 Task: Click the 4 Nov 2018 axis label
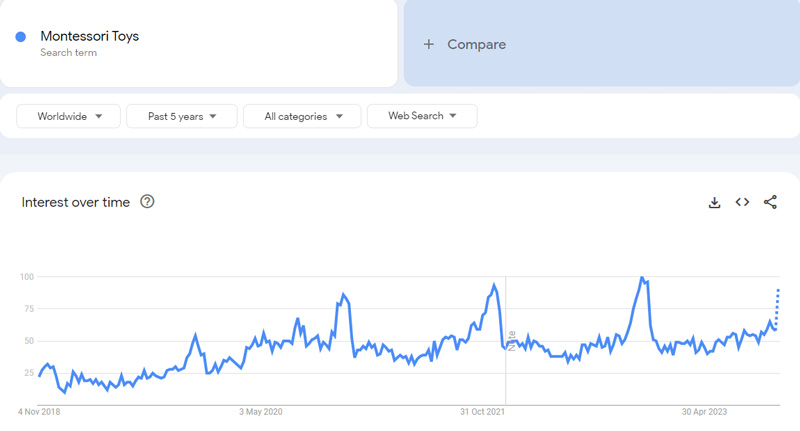click(40, 411)
